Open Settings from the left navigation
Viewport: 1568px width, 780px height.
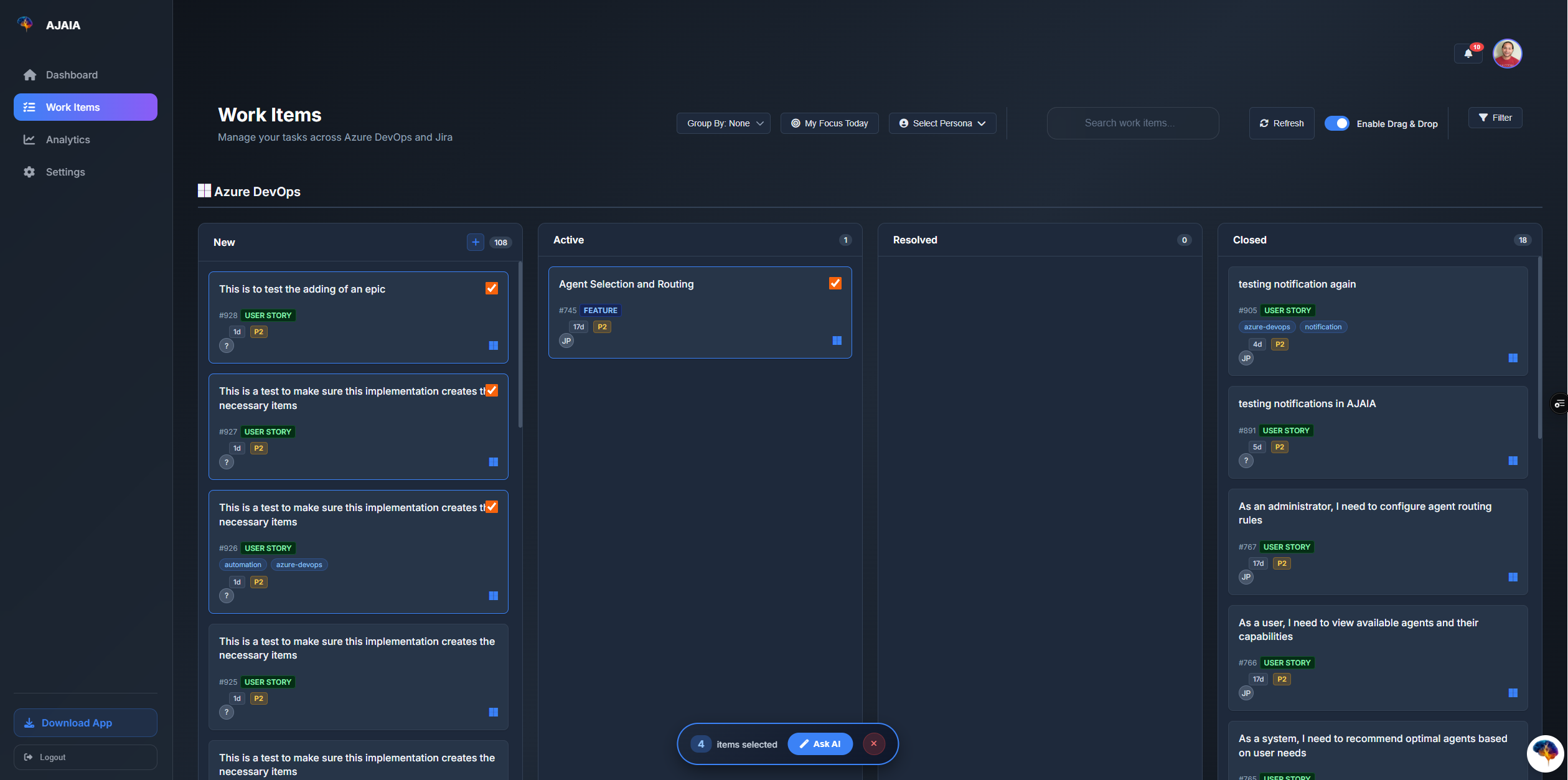(x=65, y=172)
